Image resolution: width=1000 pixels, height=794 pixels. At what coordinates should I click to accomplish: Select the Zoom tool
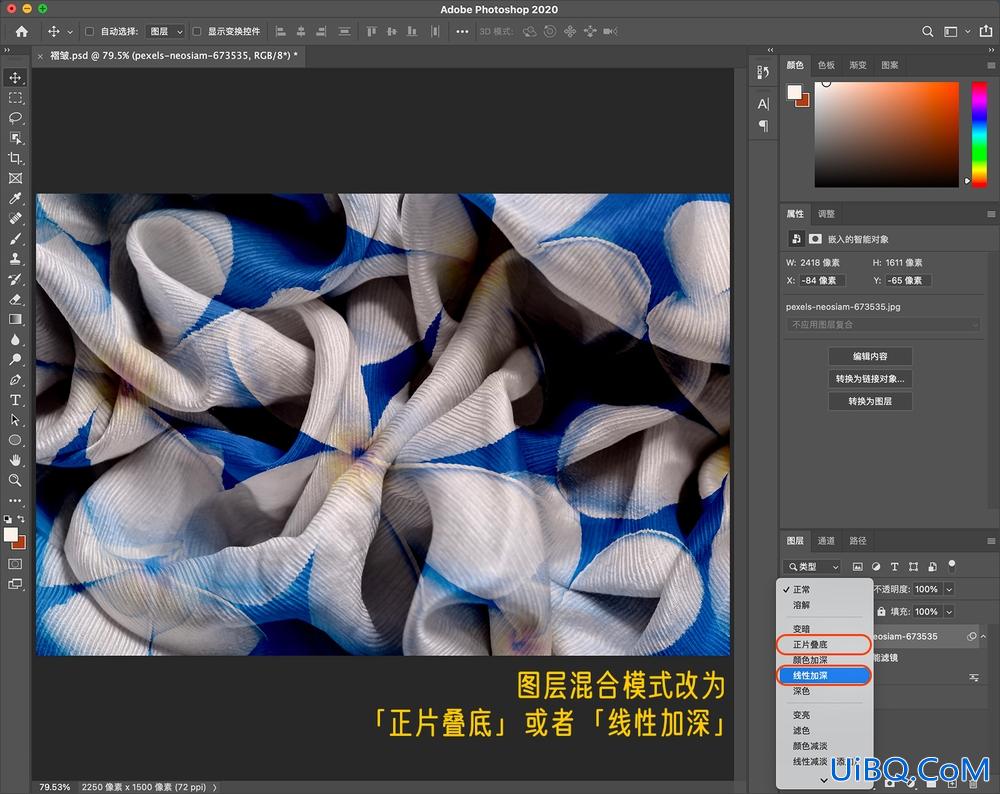(x=15, y=480)
